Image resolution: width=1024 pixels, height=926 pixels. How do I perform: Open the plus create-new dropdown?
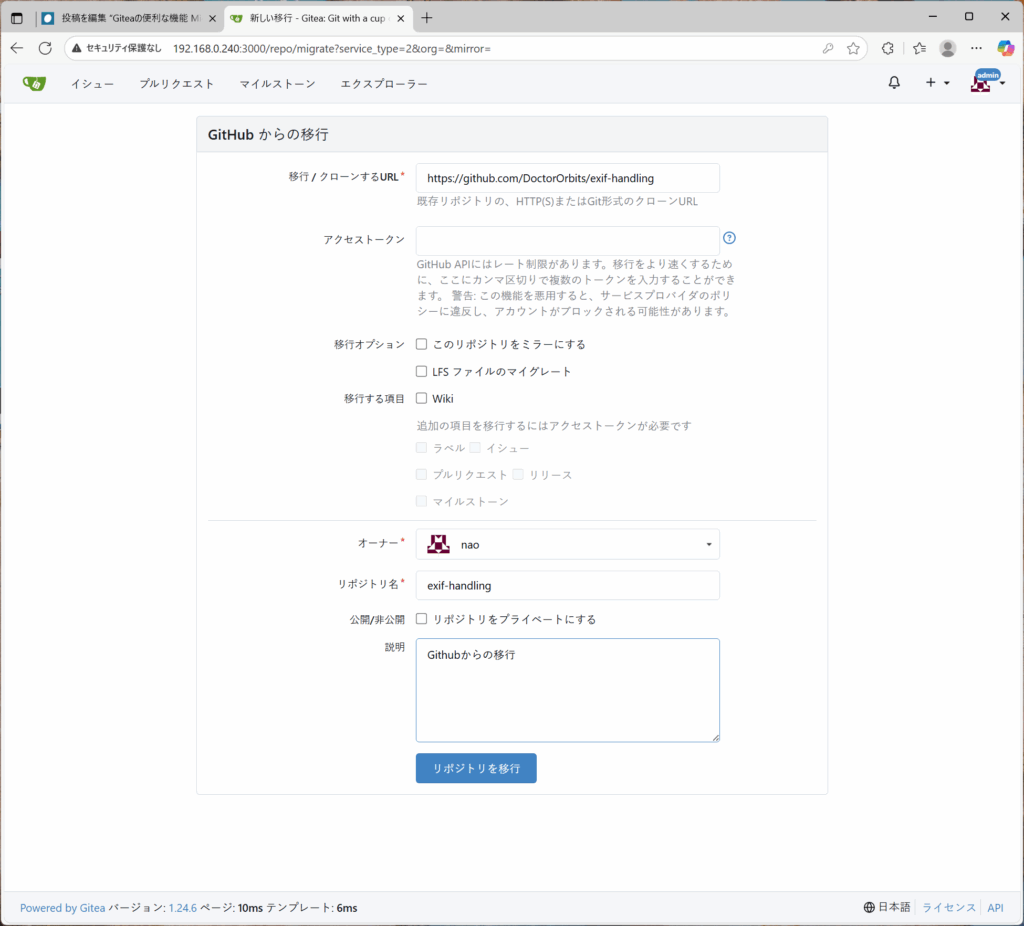936,83
